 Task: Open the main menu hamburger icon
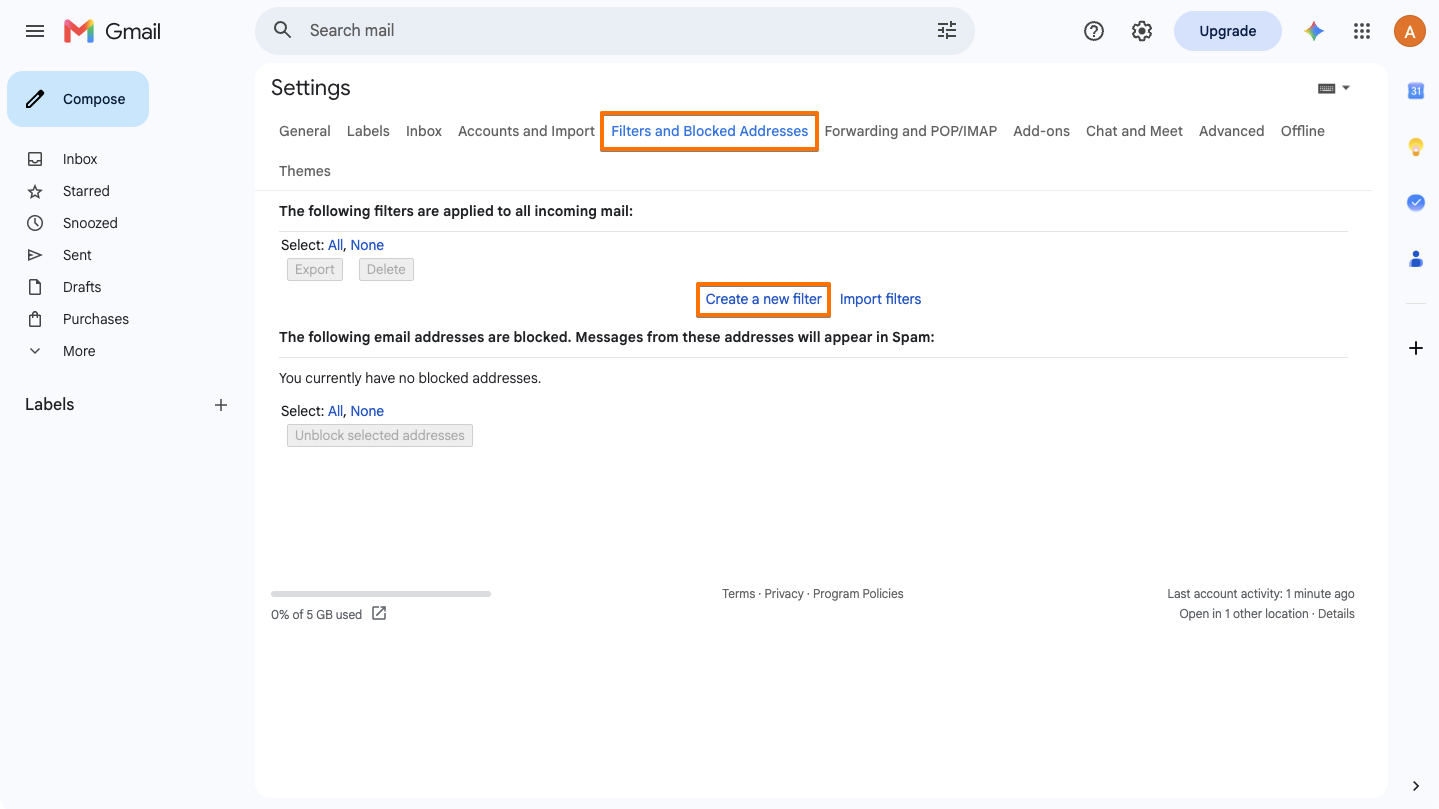coord(35,31)
